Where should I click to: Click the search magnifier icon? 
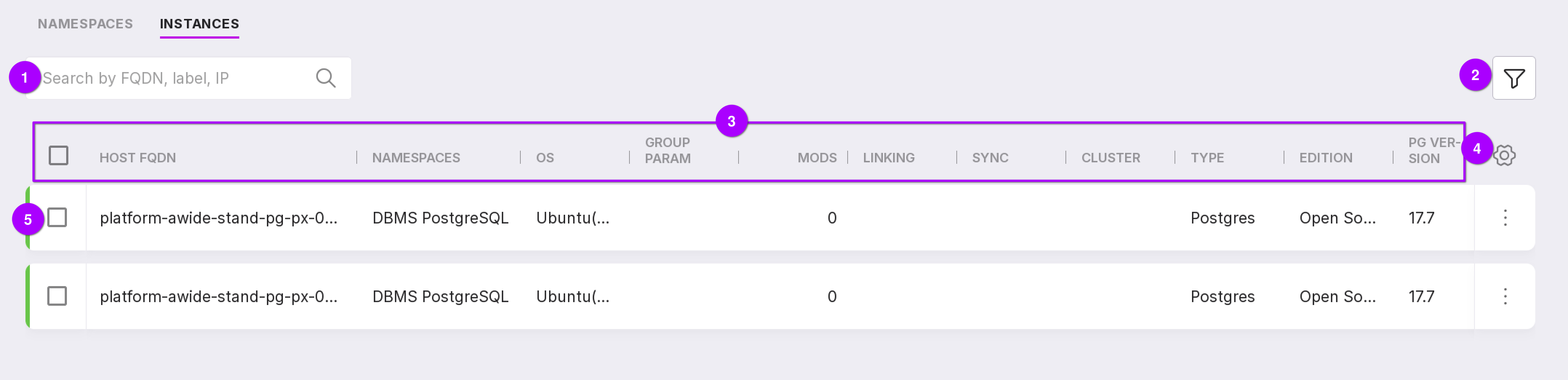point(326,78)
